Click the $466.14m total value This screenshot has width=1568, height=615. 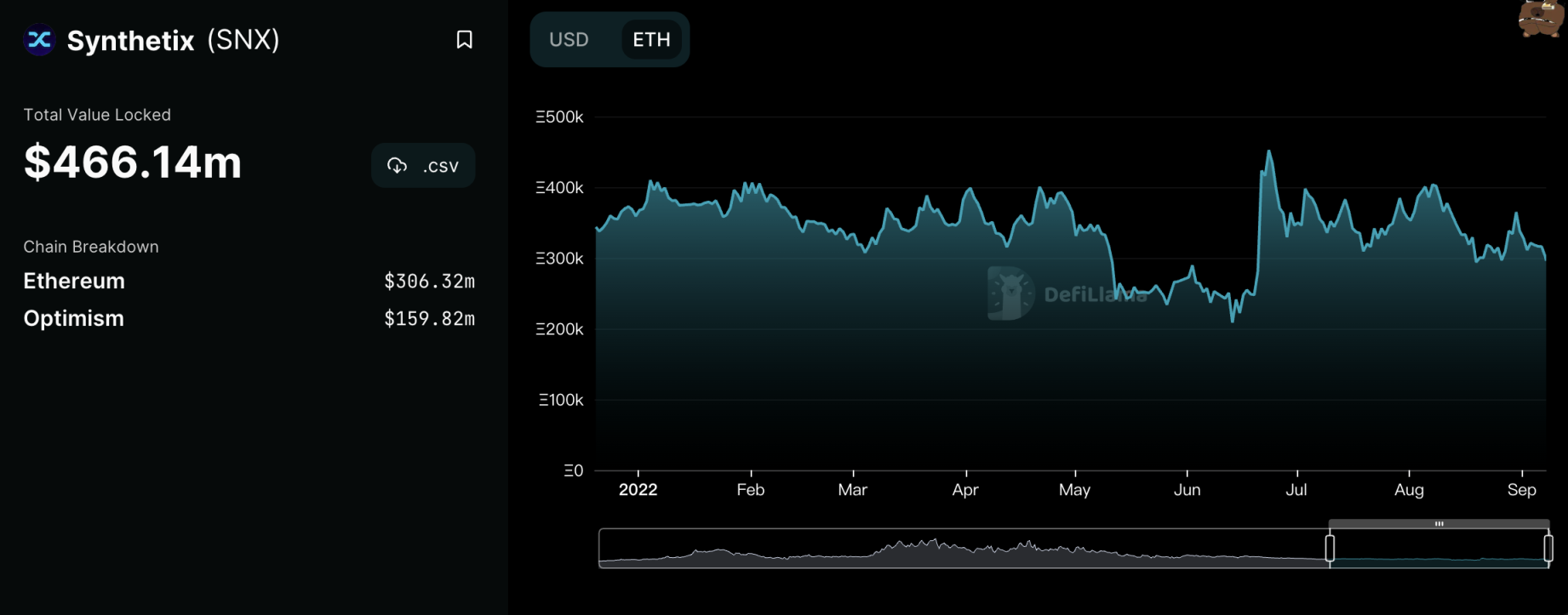coord(133,162)
